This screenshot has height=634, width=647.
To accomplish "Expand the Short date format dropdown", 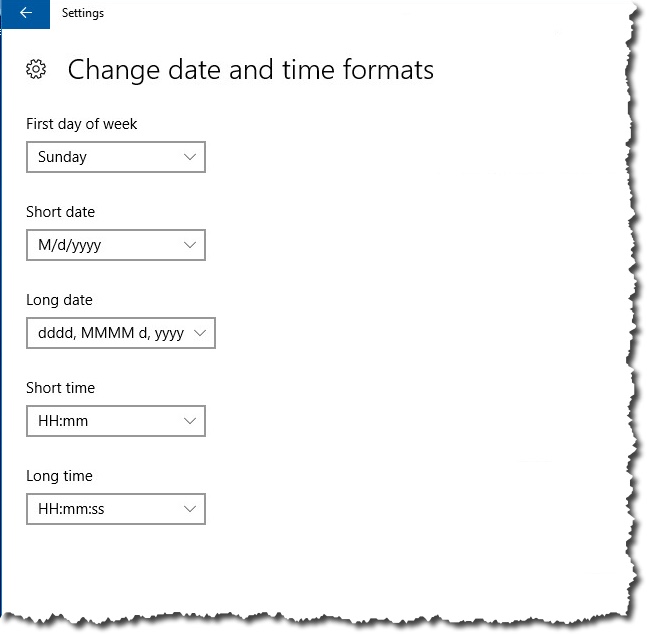I will [116, 245].
